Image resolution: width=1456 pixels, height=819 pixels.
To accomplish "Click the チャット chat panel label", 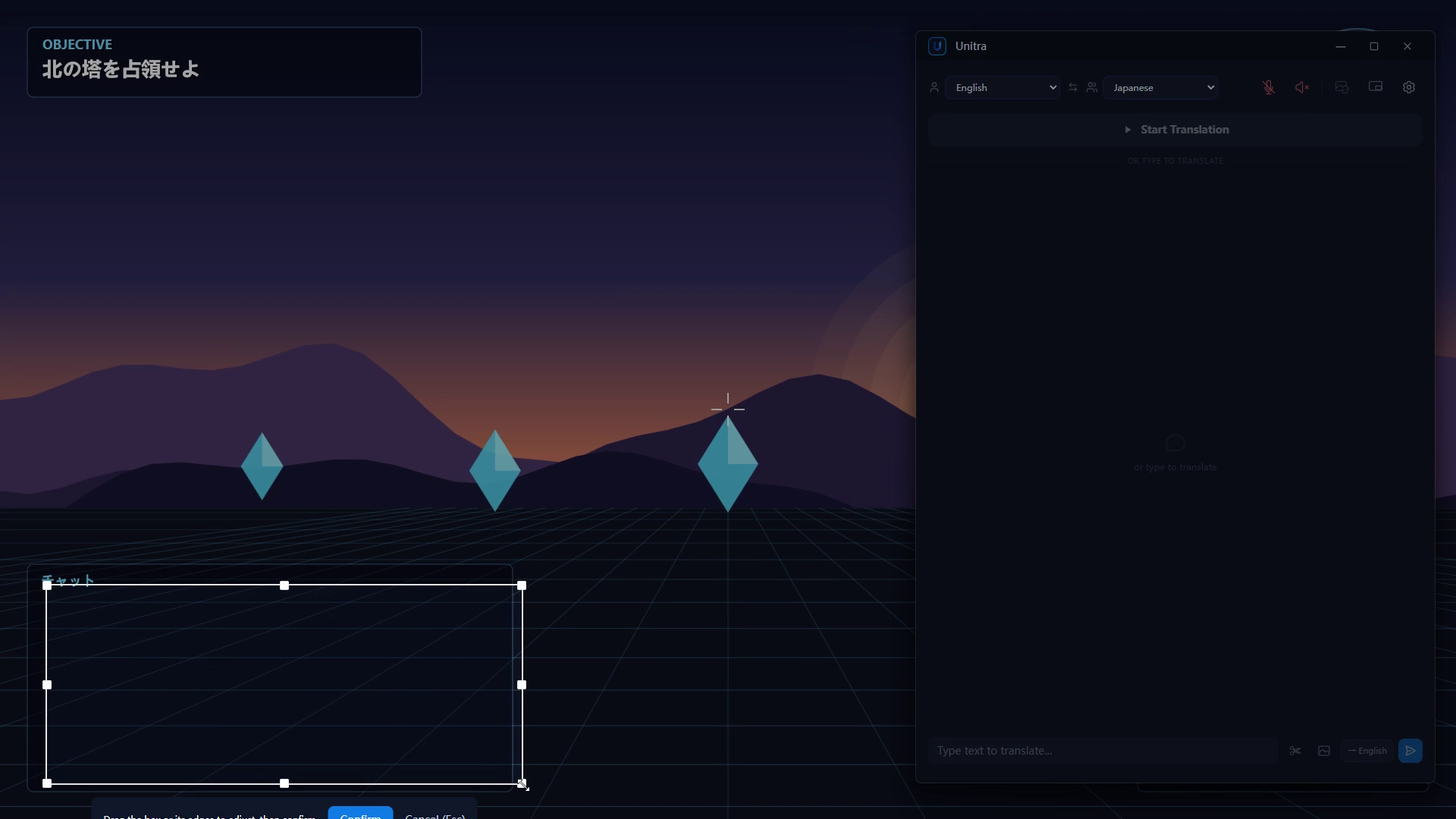I will click(68, 579).
